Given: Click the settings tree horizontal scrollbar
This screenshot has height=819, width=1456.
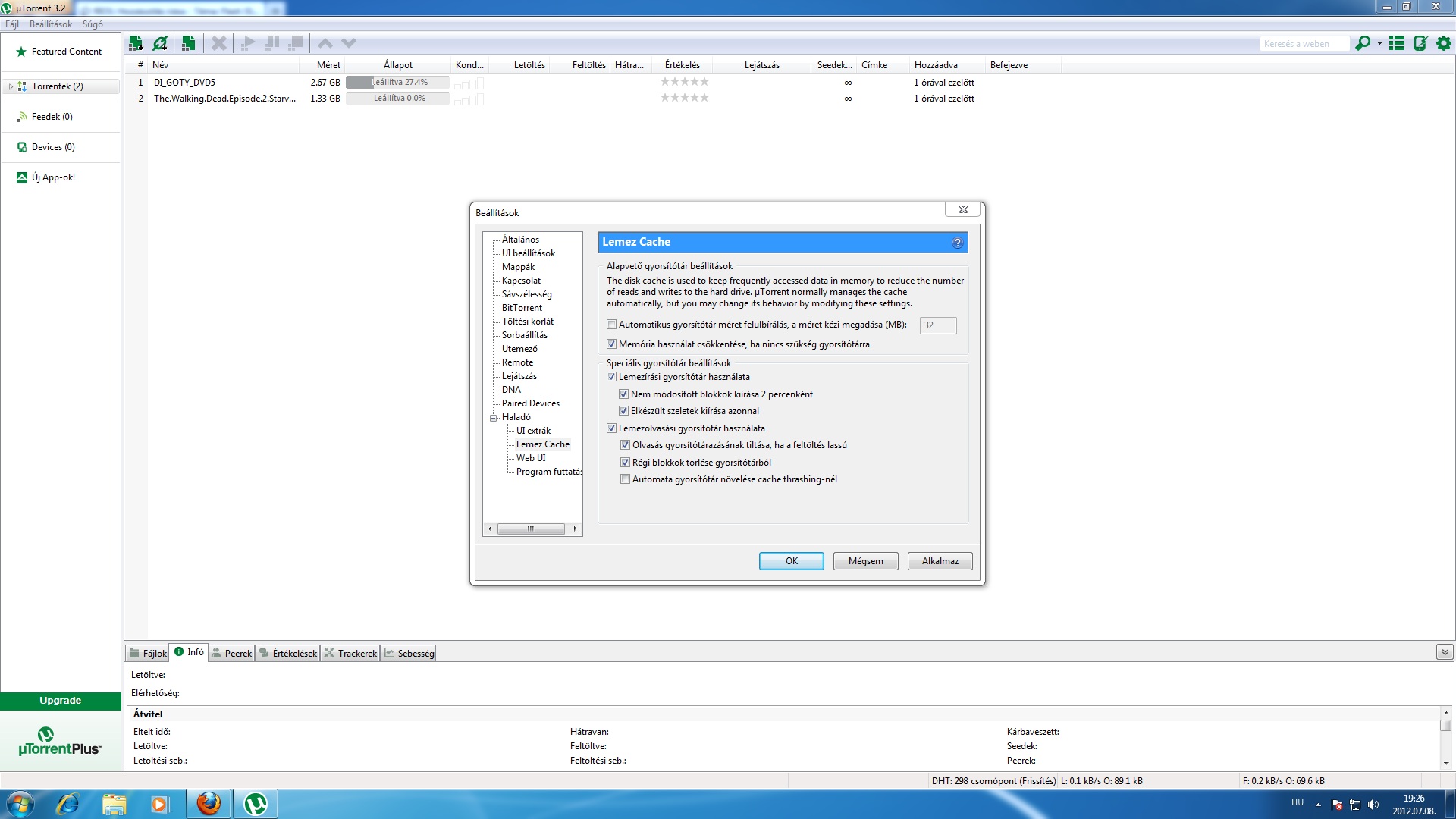Looking at the screenshot, I should (x=531, y=529).
